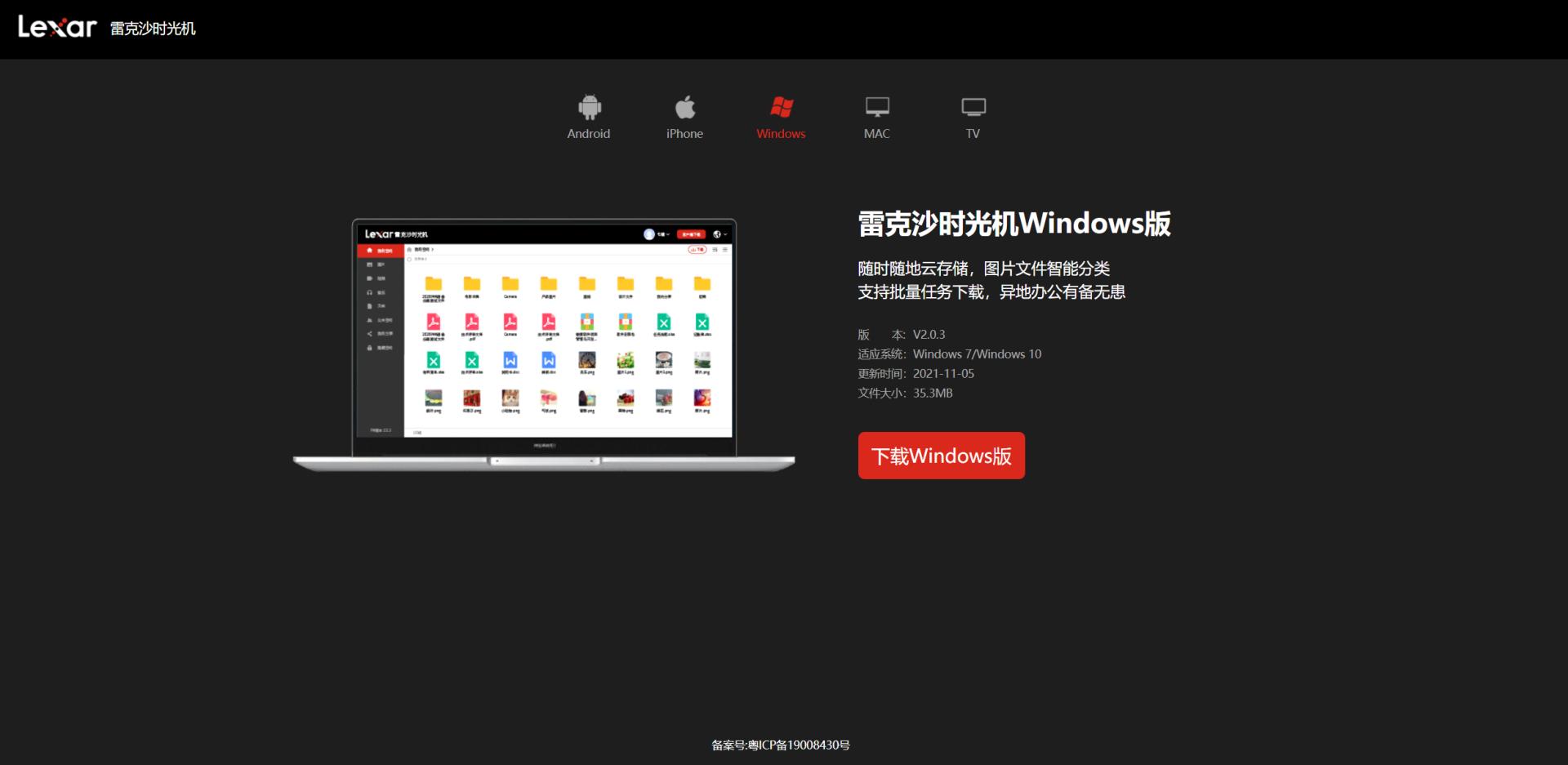Open the globe language dropdown
This screenshot has width=1568, height=765.
tap(718, 234)
